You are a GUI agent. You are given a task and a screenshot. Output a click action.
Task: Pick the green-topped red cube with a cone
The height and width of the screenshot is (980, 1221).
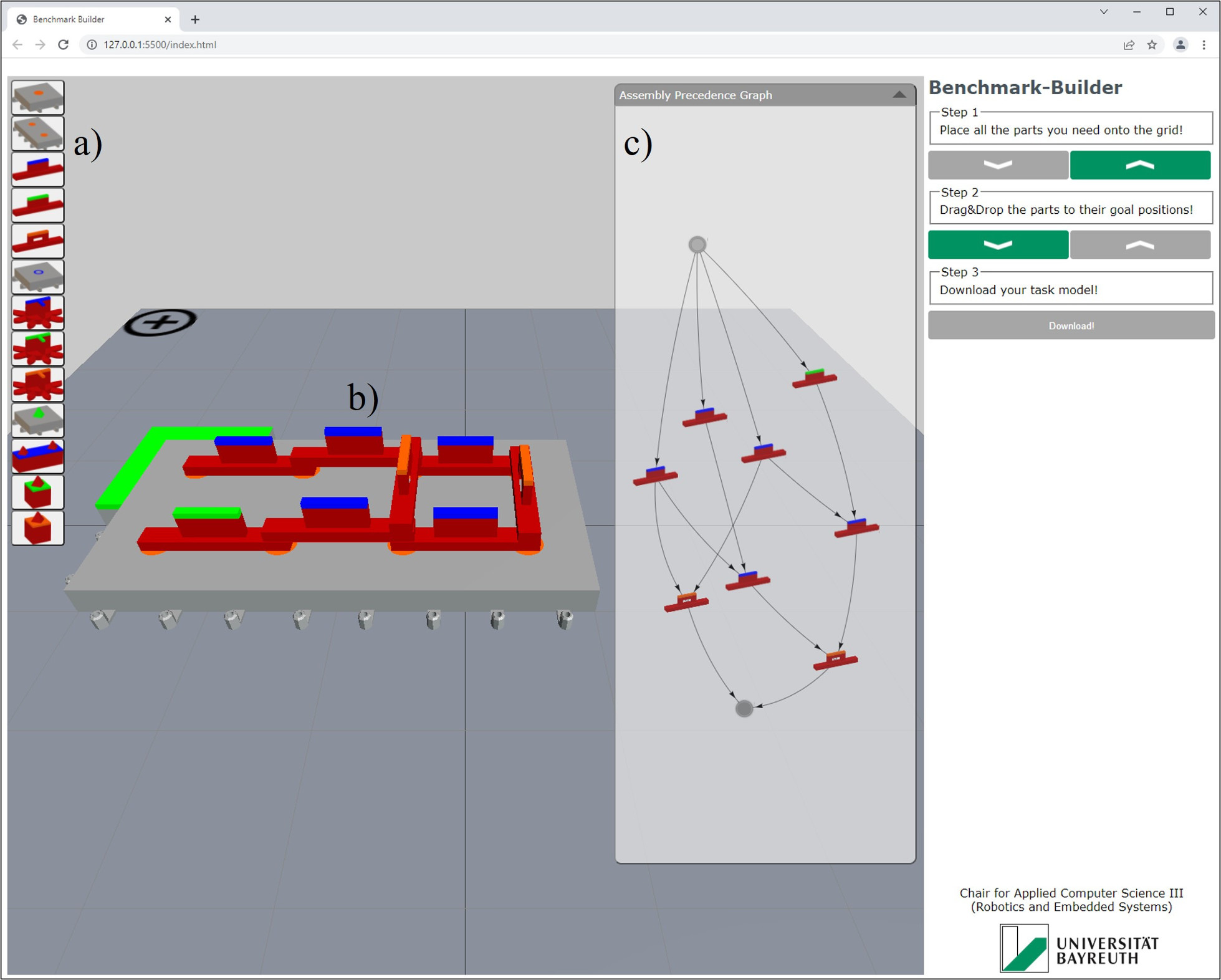(37, 492)
